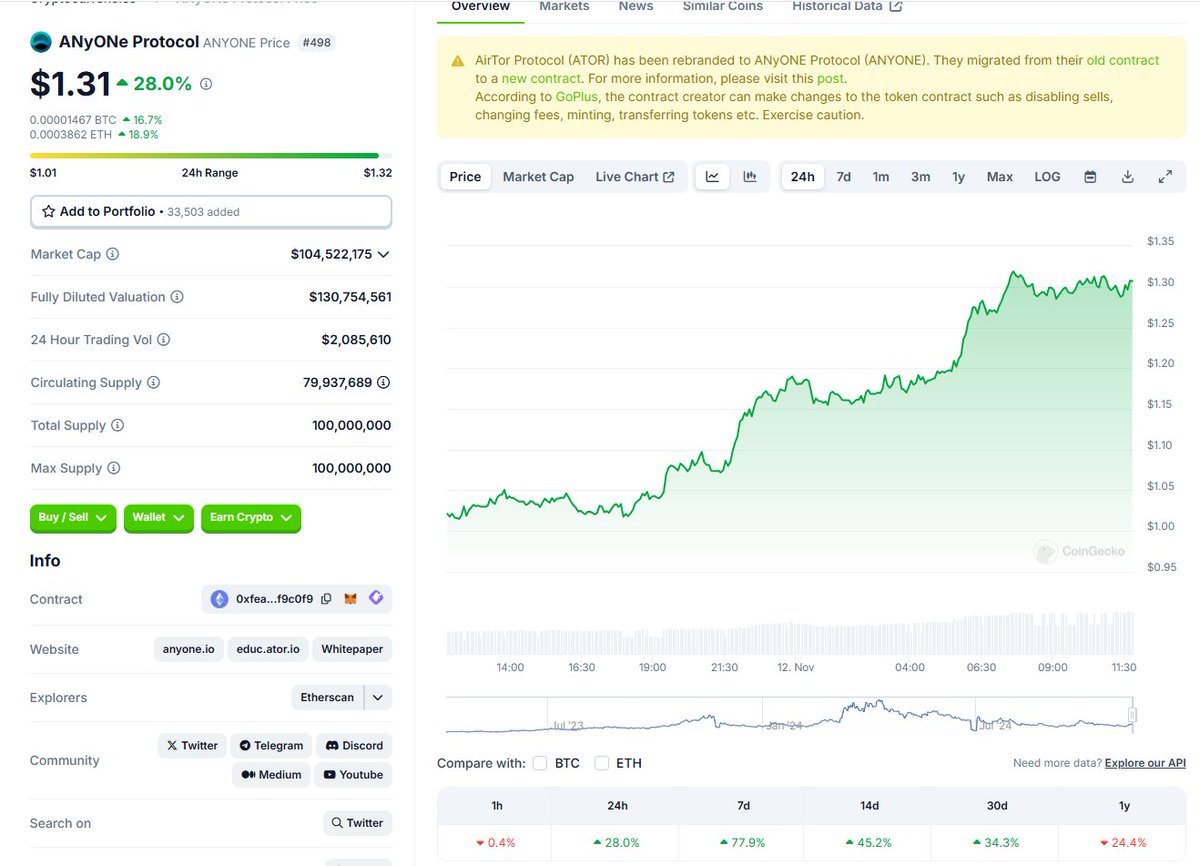Tick the BTC compare checkbox
This screenshot has width=1200, height=866.
pyautogui.click(x=540, y=763)
